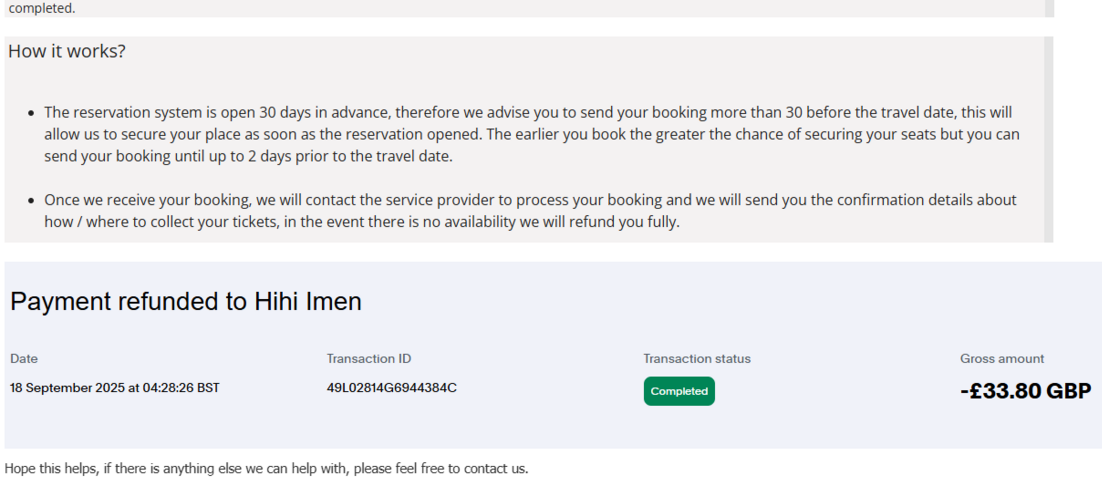This screenshot has width=1102, height=487.
Task: Click the transaction ID 49L02814G6944384C
Action: (391, 388)
